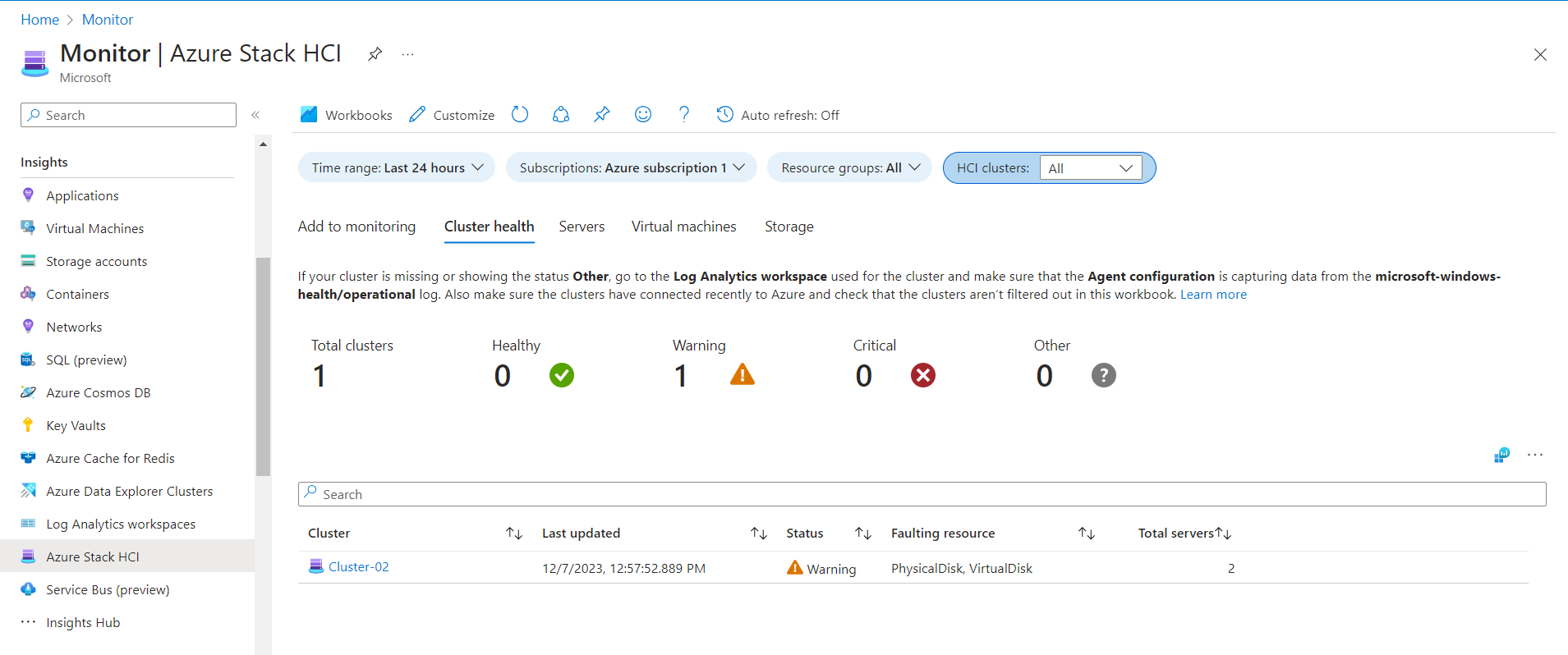Open table ellipsis options menu
1568x655 pixels.
click(1535, 455)
